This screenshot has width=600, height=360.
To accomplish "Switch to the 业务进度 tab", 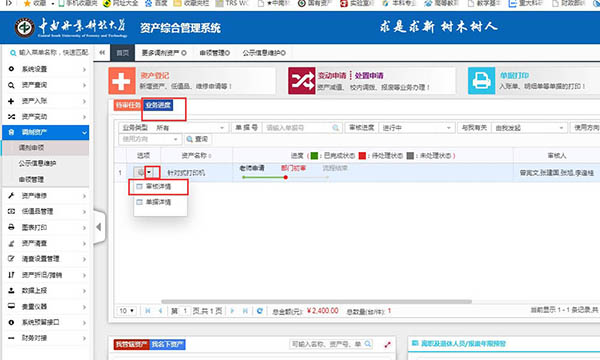I will 158,105.
